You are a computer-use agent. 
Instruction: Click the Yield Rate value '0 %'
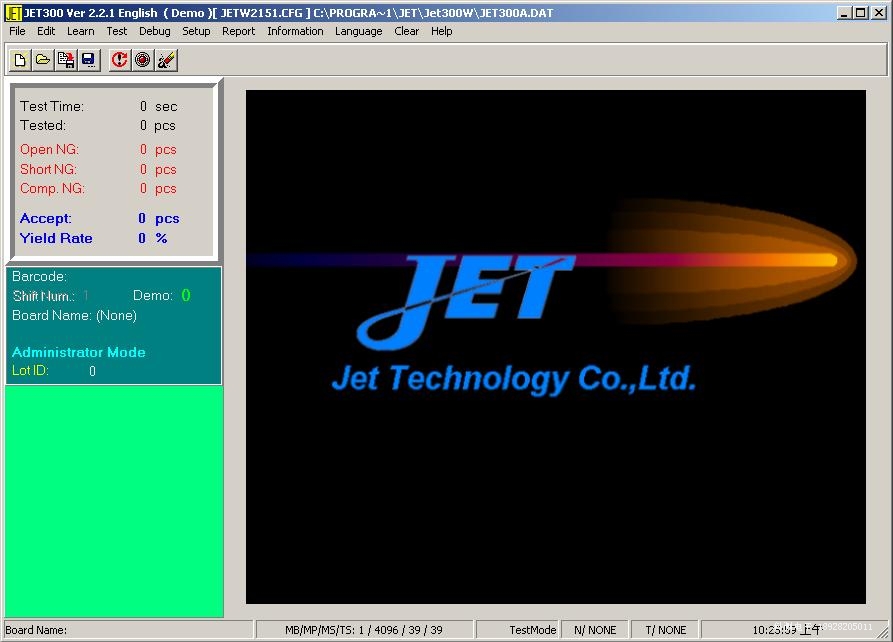pyautogui.click(x=153, y=238)
